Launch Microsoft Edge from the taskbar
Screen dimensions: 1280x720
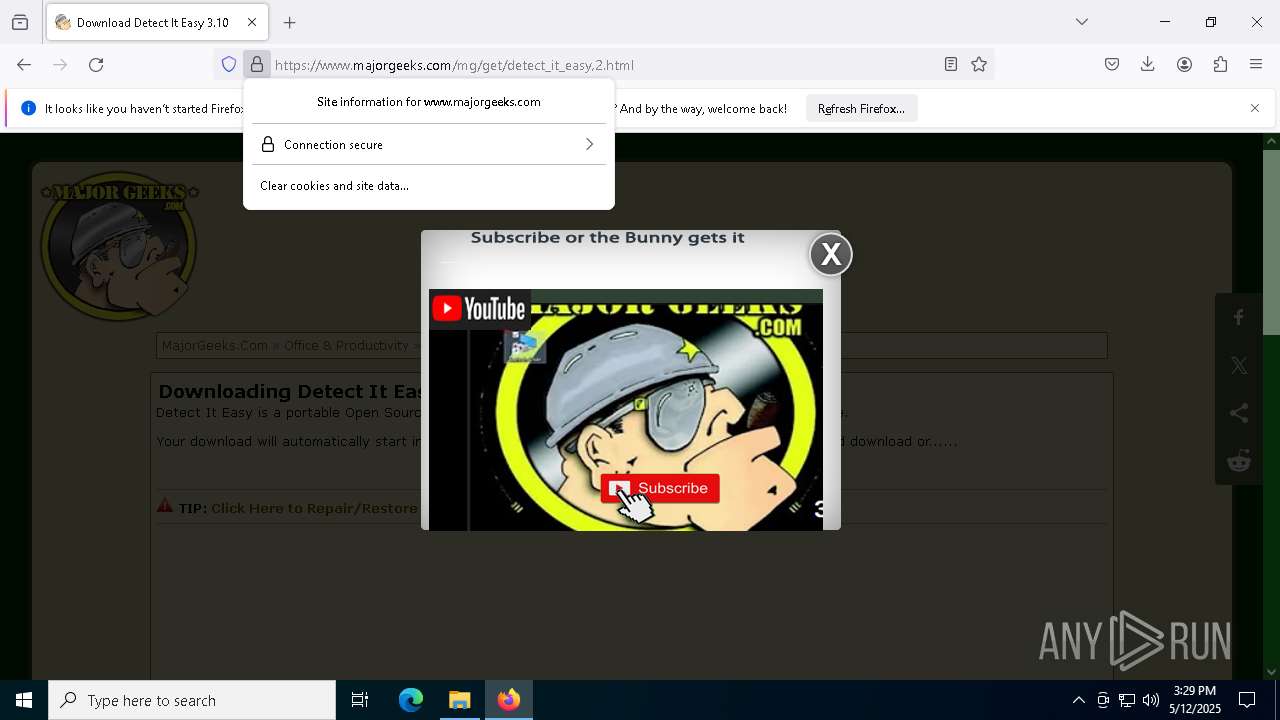pos(411,700)
